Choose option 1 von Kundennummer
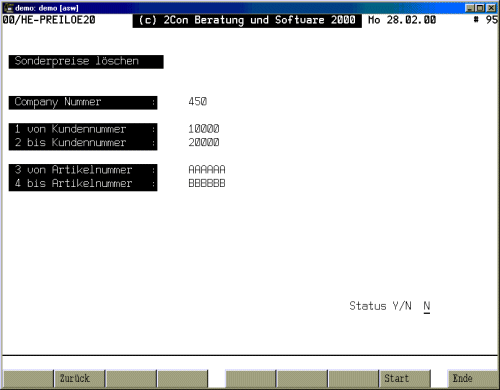The image size is (500, 390). click(x=83, y=130)
